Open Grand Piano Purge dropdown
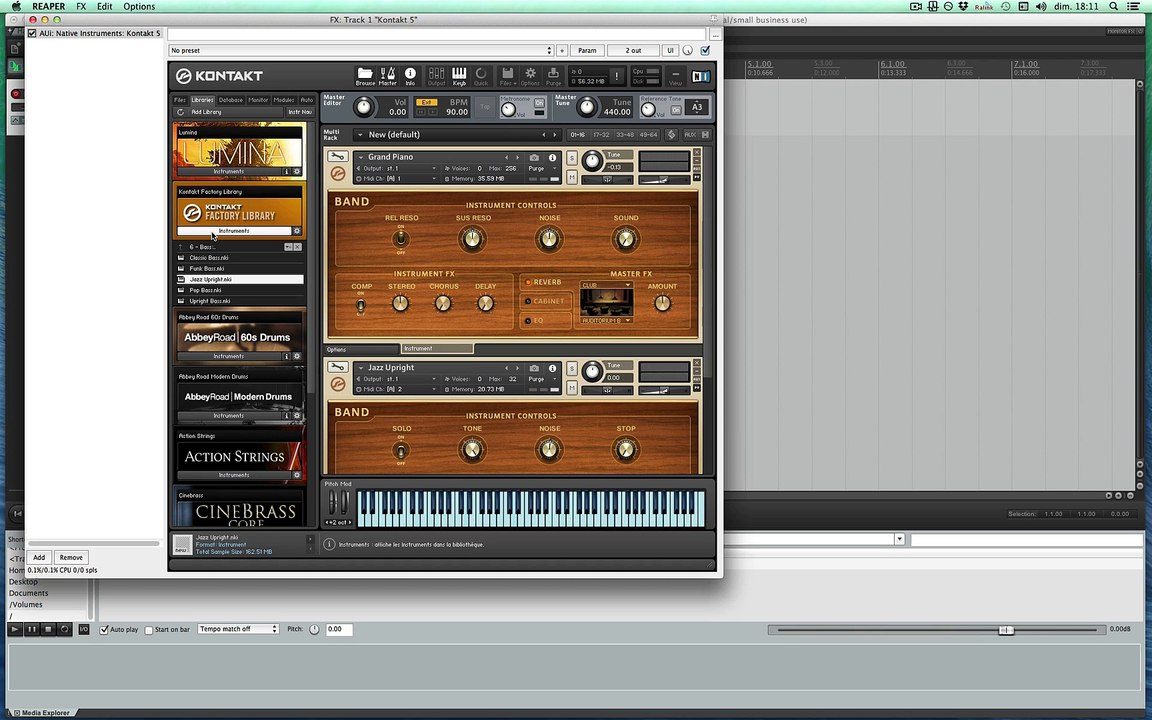Image resolution: width=1152 pixels, height=720 pixels. pyautogui.click(x=542, y=168)
